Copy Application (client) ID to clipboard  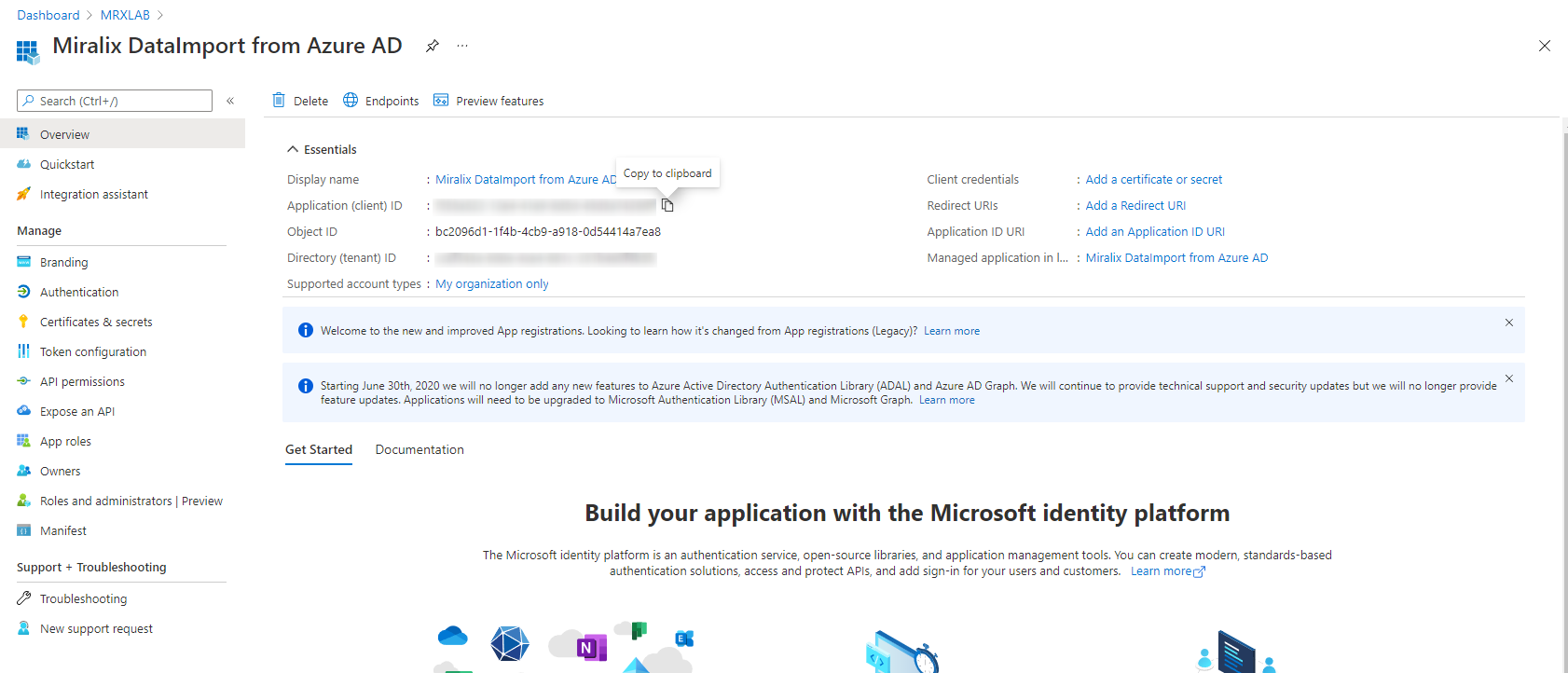667,205
